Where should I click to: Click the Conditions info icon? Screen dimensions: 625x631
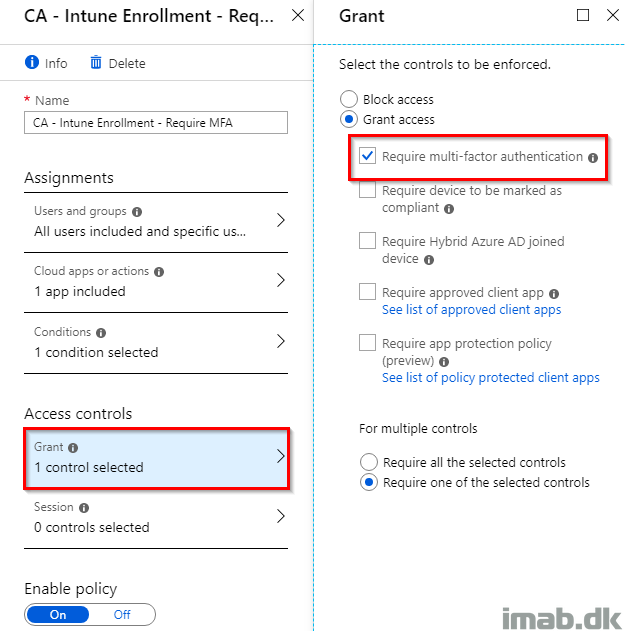click(101, 333)
